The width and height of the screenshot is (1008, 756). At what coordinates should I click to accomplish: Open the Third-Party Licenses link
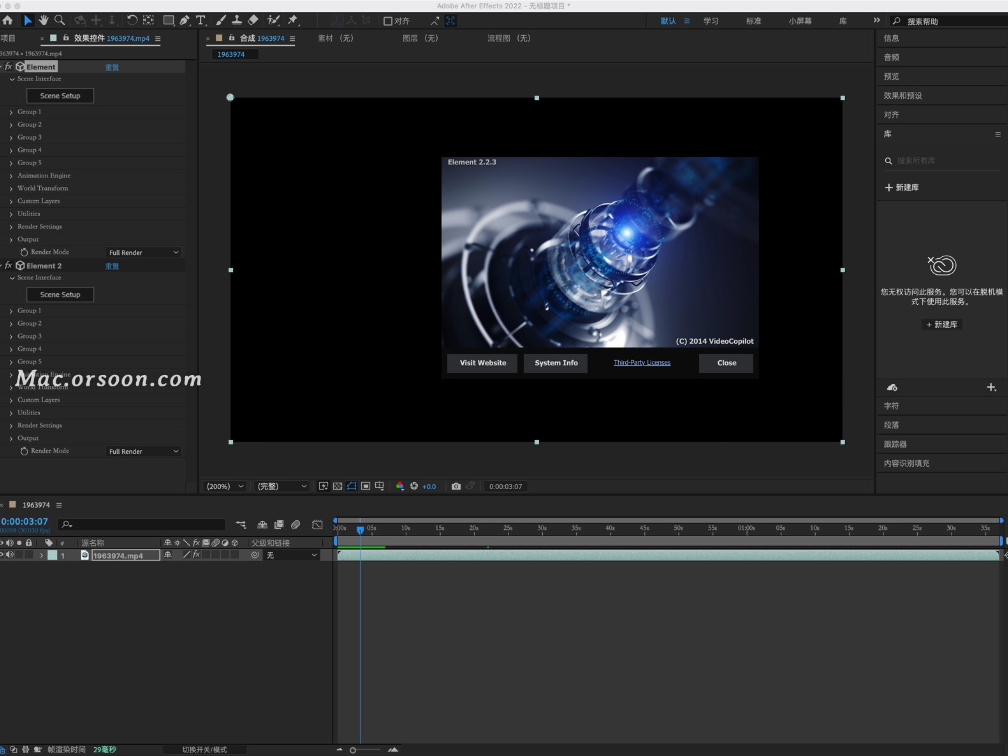641,363
